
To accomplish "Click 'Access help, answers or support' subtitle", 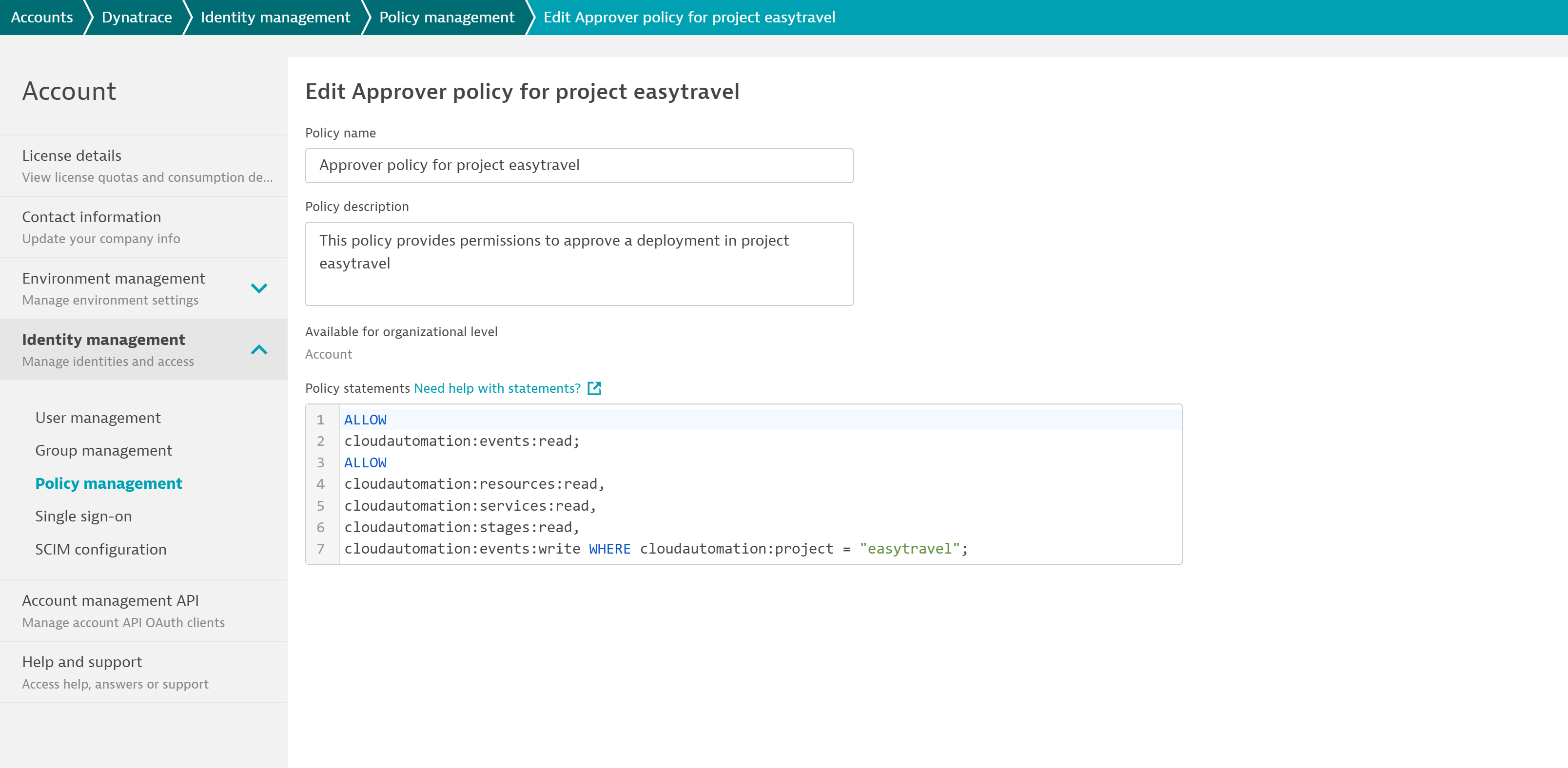I will 115,684.
